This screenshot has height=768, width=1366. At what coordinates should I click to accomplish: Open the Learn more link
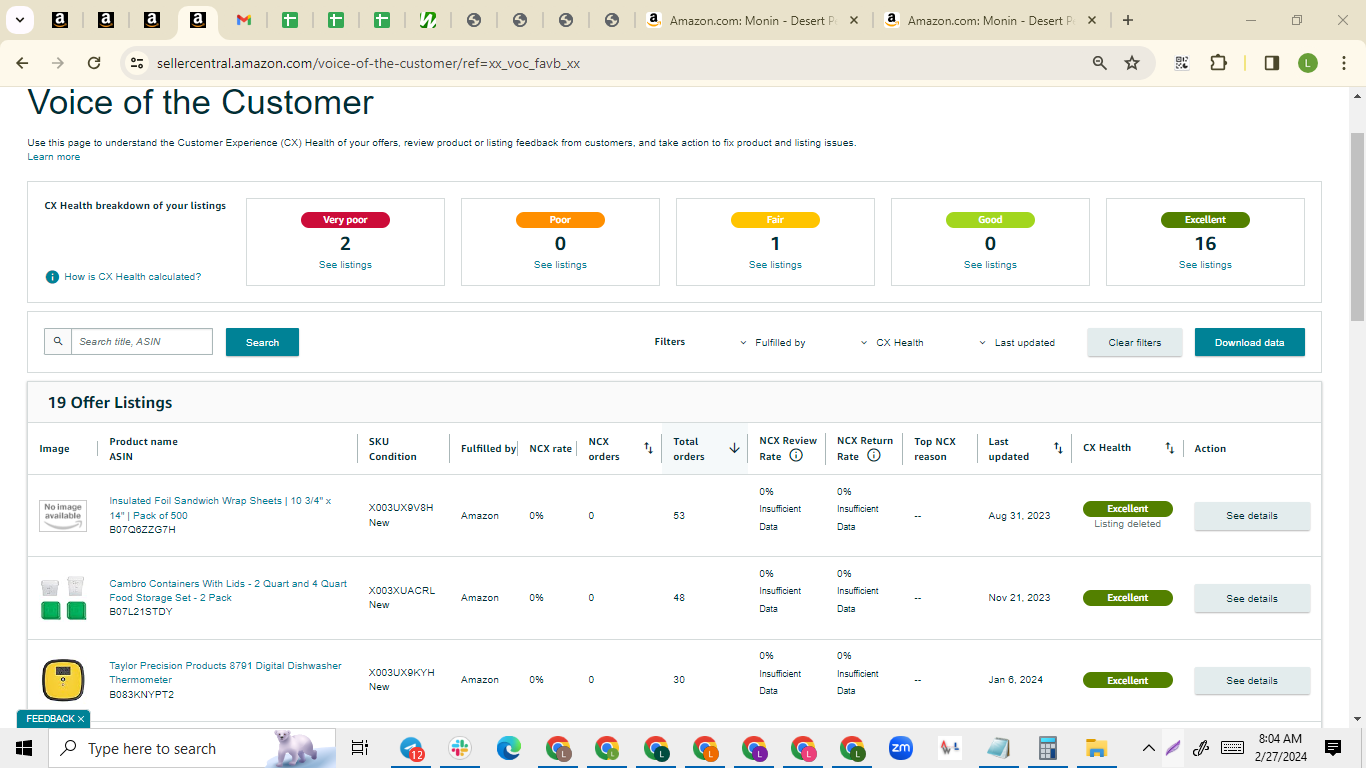pyautogui.click(x=54, y=157)
